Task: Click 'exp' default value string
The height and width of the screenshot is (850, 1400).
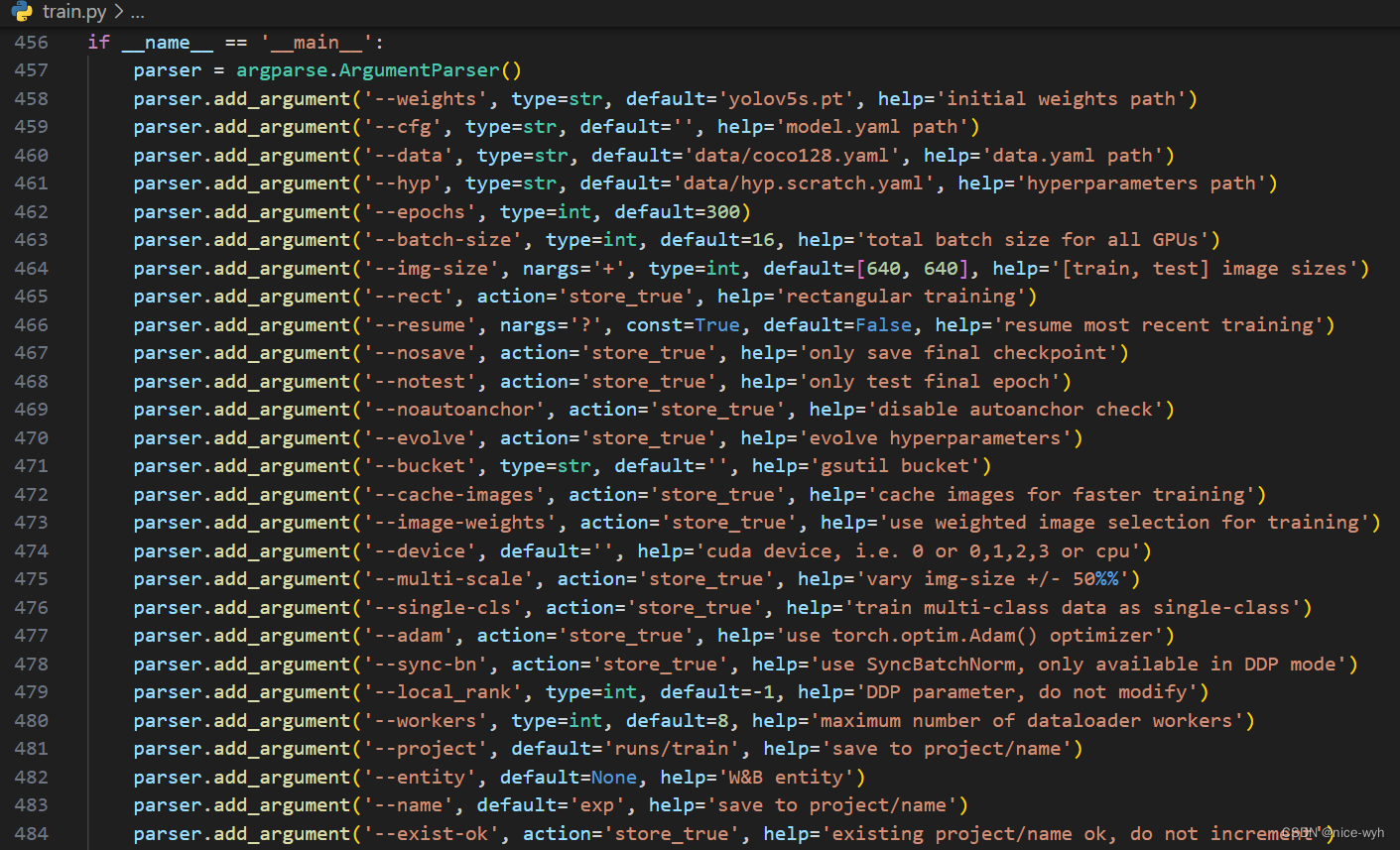Action: tap(597, 805)
